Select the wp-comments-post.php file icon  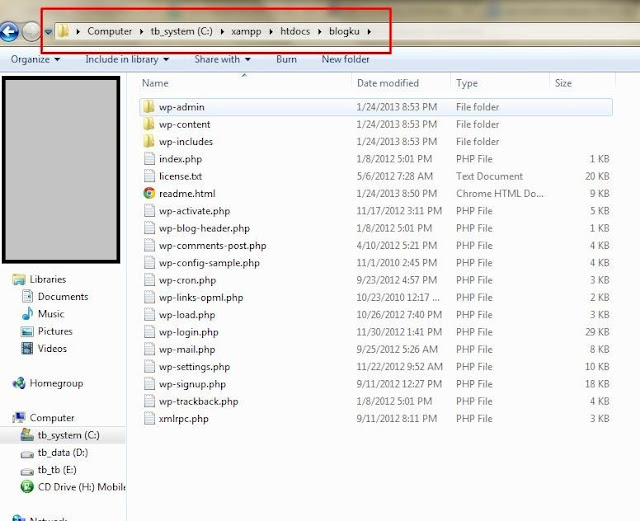tap(149, 245)
